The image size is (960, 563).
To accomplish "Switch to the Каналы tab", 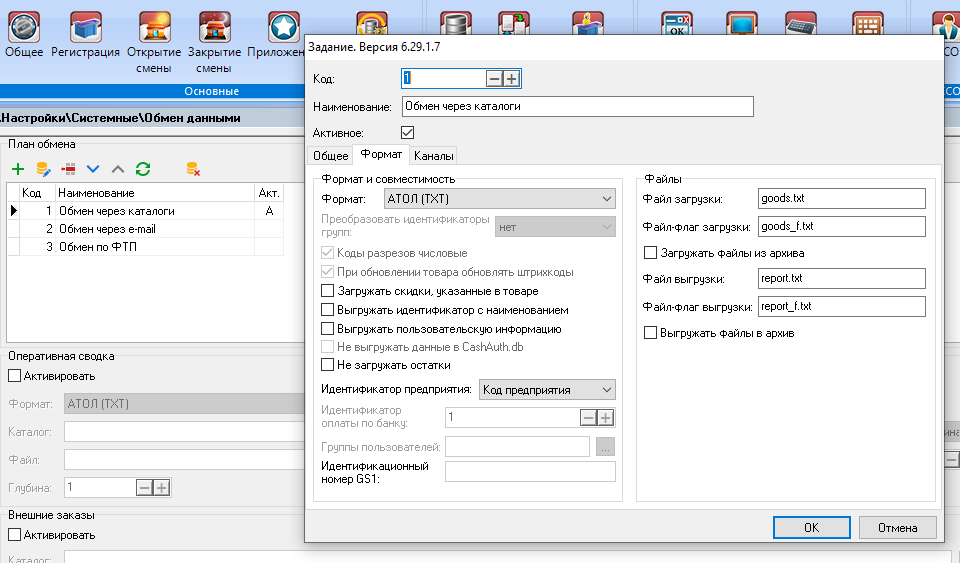I will 433,155.
